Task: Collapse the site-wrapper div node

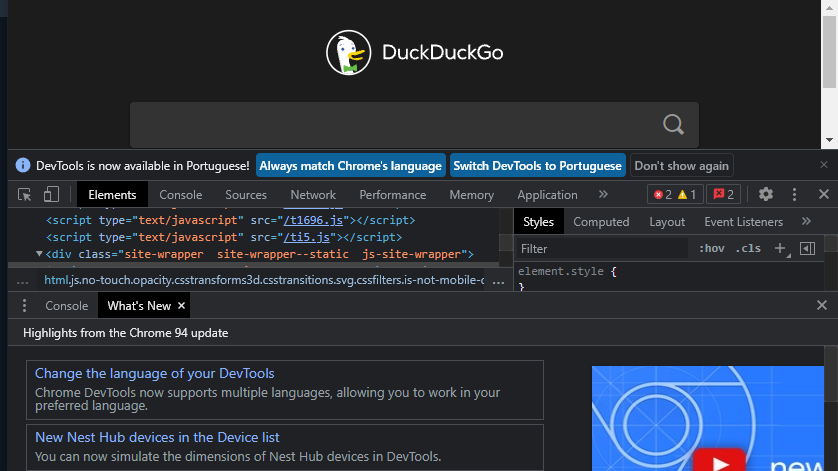Action: [x=40, y=254]
